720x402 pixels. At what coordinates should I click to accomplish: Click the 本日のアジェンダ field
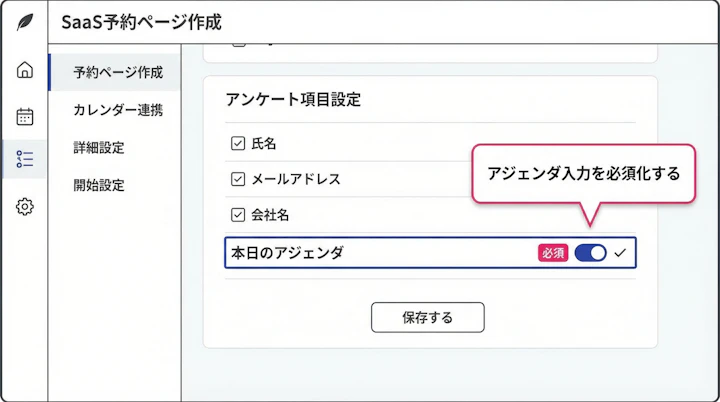tap(430, 253)
